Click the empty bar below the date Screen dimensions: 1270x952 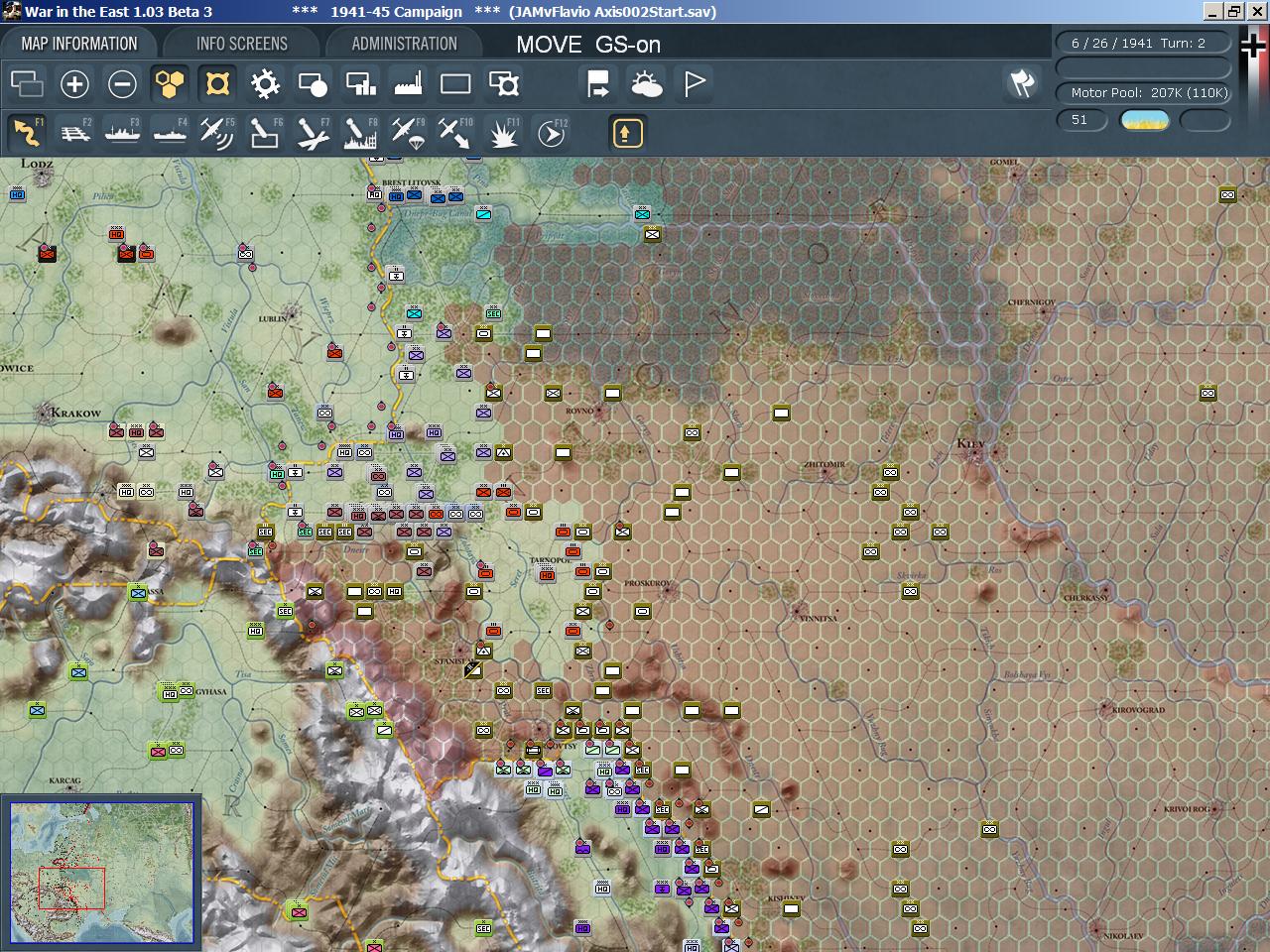(1143, 67)
